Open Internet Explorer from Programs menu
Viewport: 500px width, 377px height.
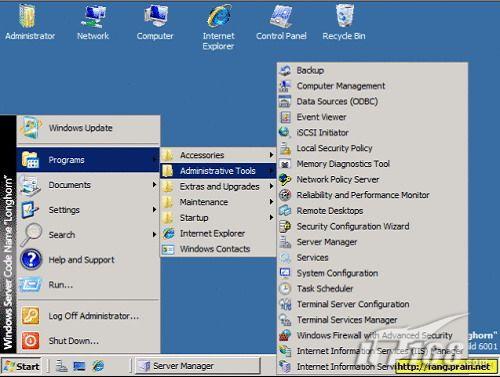click(x=218, y=233)
